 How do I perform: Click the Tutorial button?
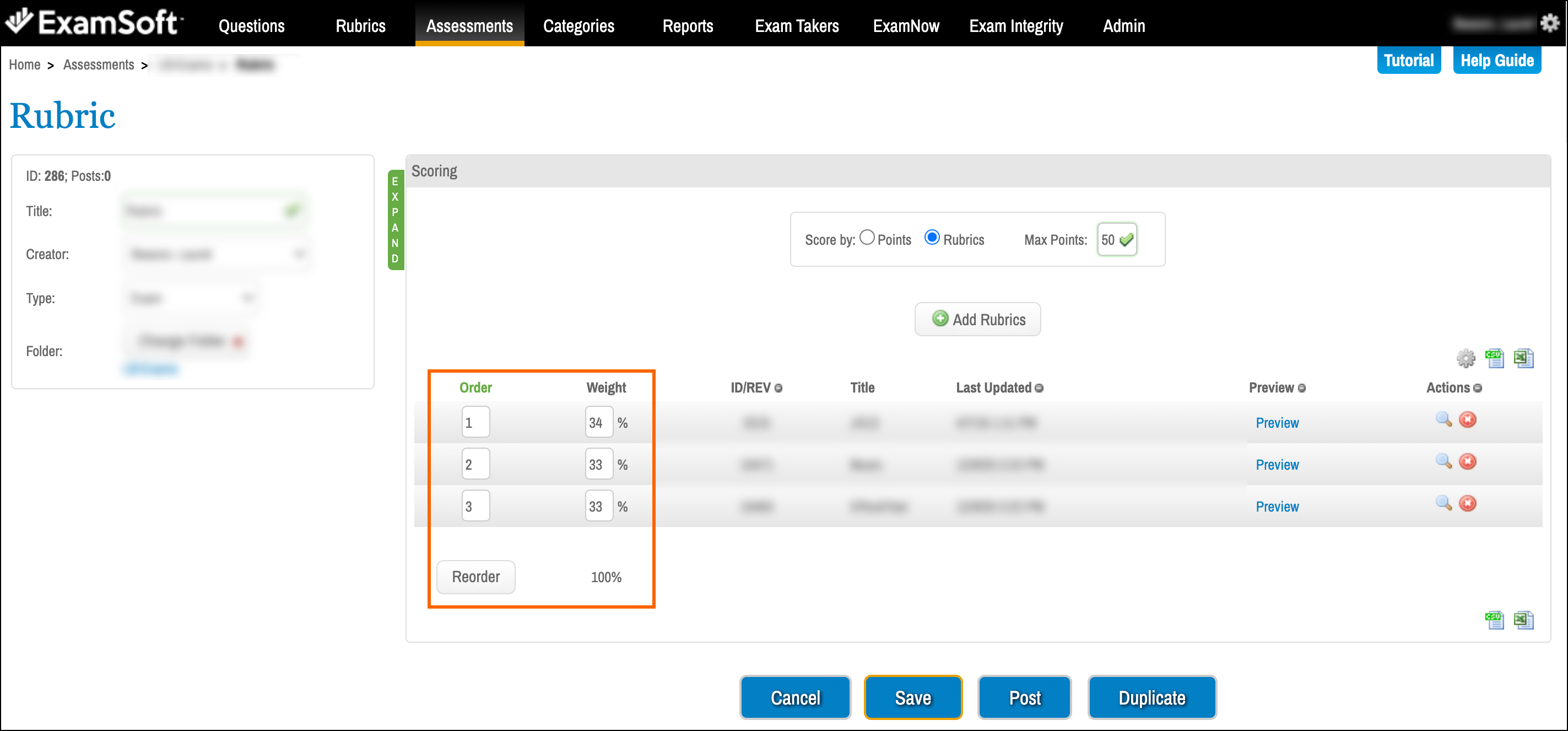1409,60
